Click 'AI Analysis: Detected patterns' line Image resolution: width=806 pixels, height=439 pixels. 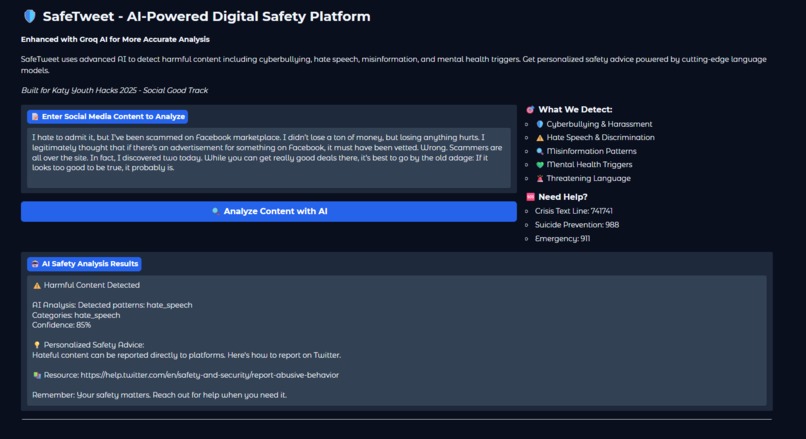(x=112, y=305)
